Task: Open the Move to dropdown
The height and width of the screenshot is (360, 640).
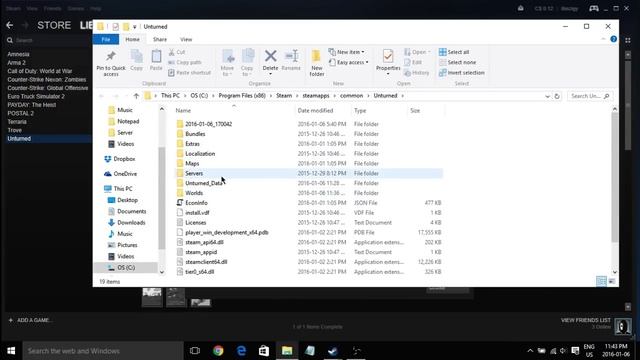Action: pos(227,62)
